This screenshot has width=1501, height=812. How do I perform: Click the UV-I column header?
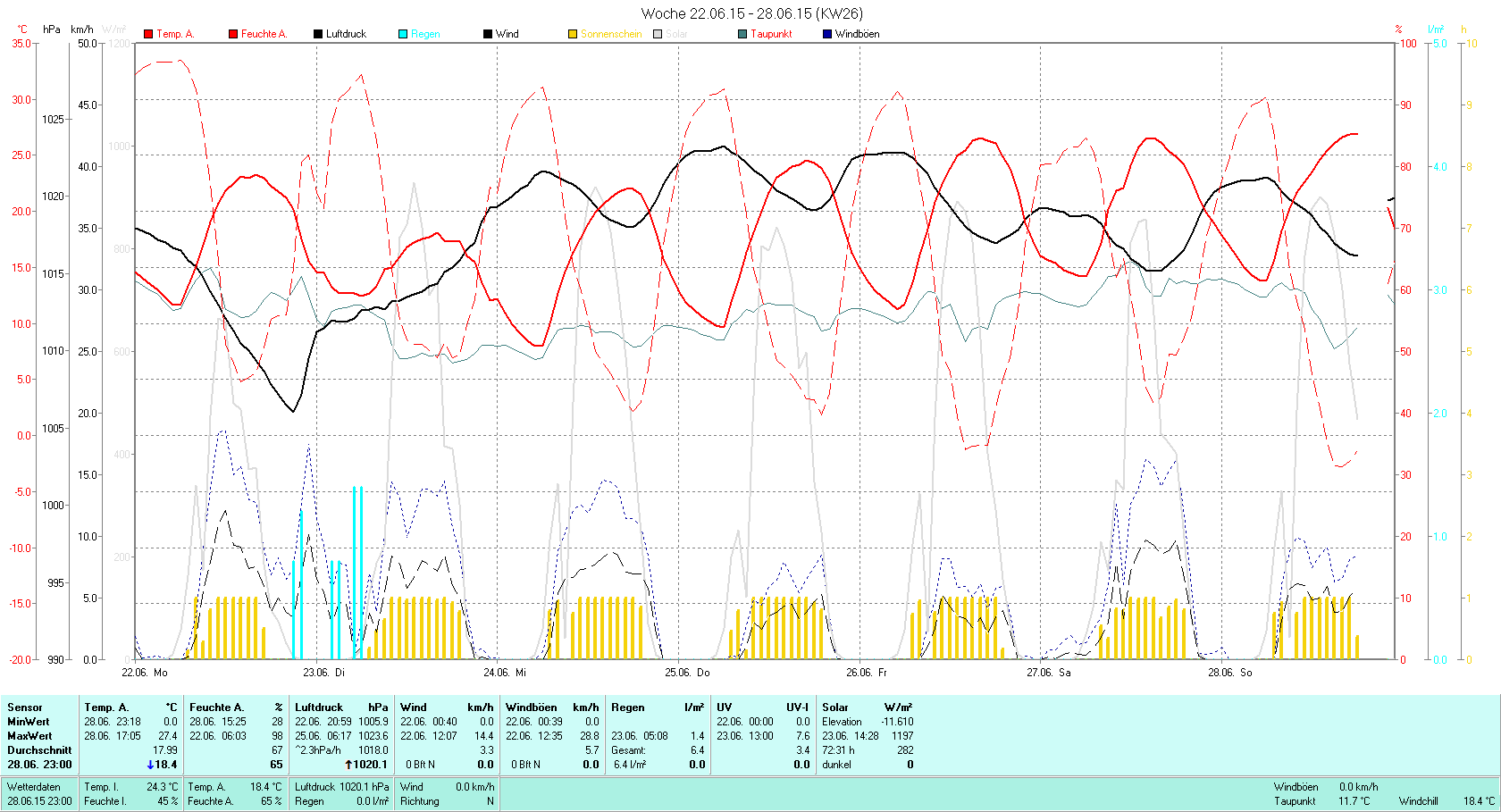pyautogui.click(x=798, y=707)
